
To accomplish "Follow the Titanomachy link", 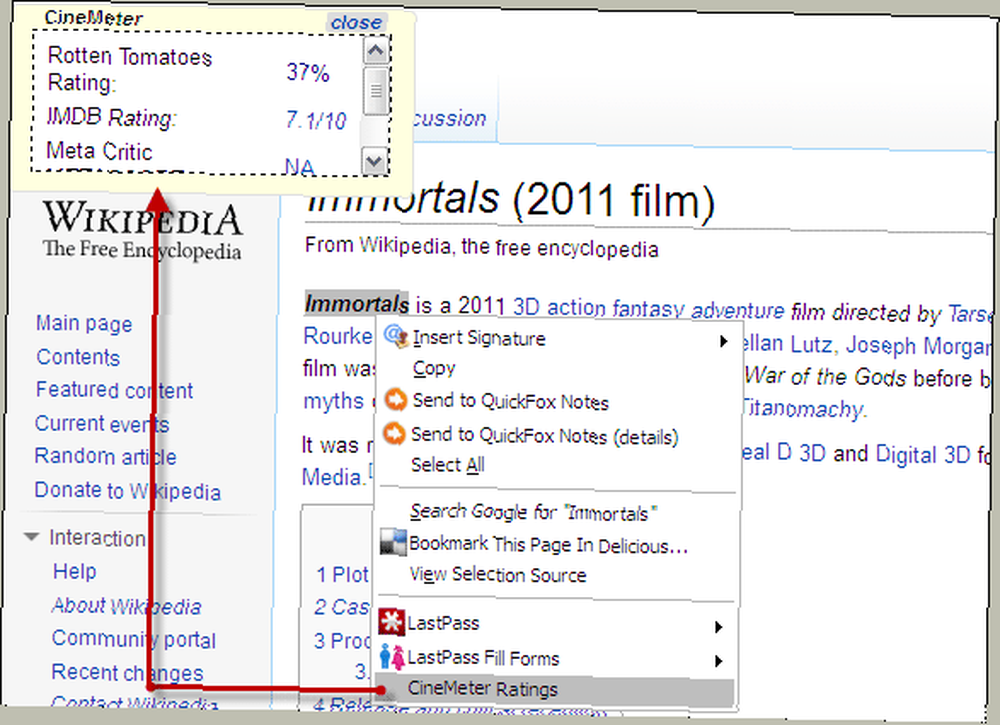I will coord(803,407).
